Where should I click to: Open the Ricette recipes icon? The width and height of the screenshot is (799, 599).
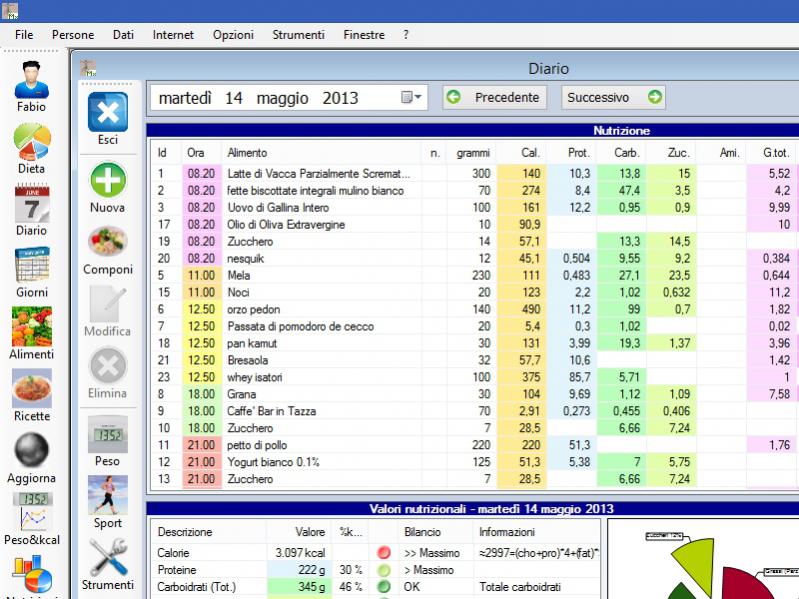tap(31, 390)
